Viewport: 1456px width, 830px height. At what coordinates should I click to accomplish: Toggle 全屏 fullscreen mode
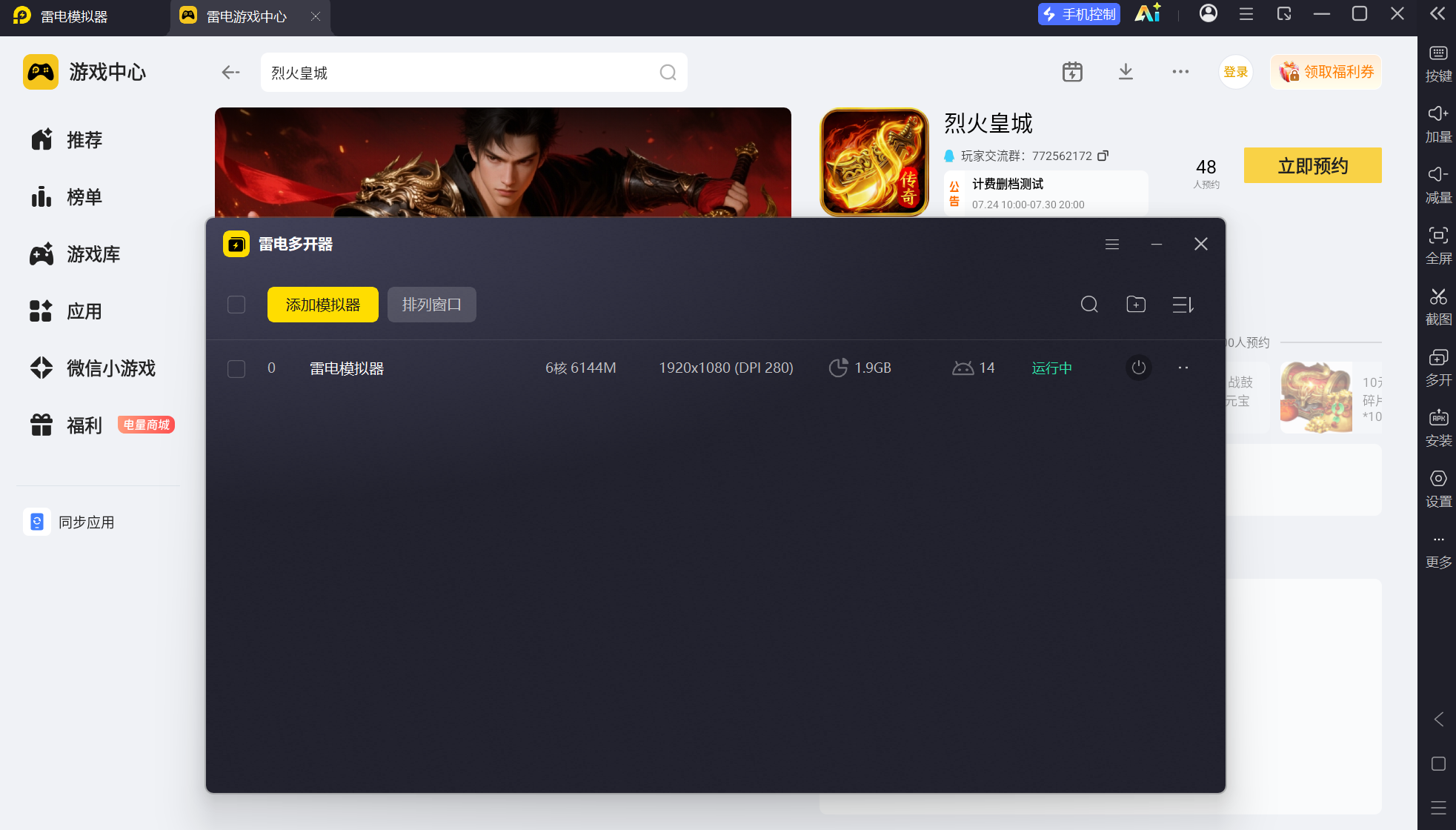pos(1438,245)
